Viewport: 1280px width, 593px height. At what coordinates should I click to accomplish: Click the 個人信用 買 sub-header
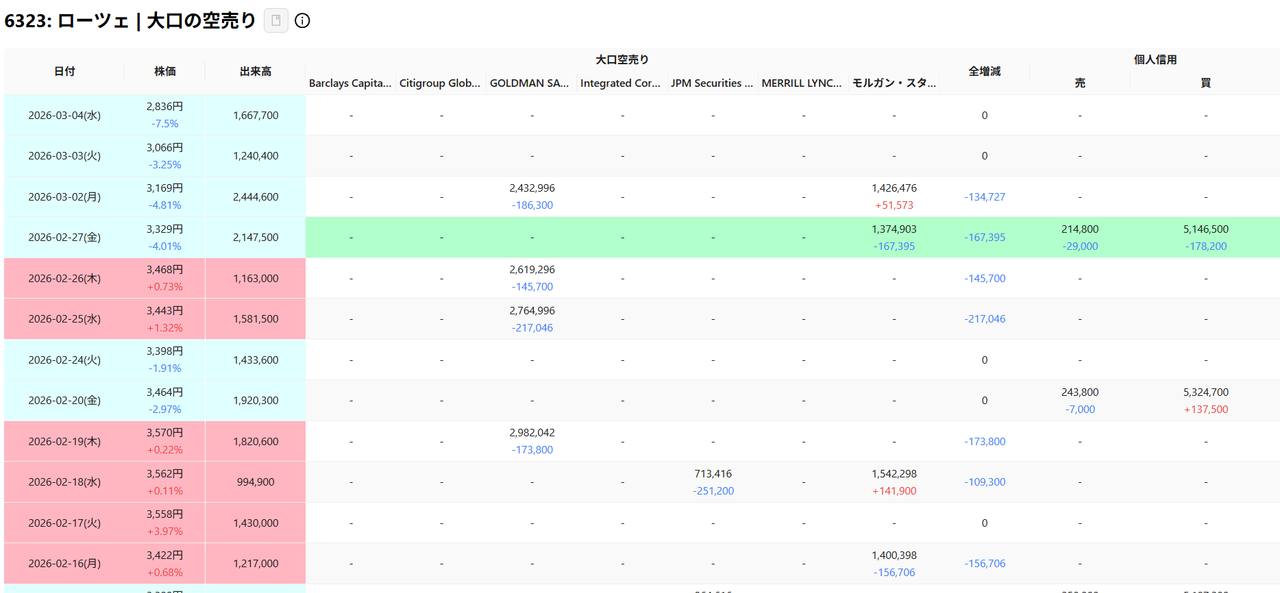[x=1205, y=84]
